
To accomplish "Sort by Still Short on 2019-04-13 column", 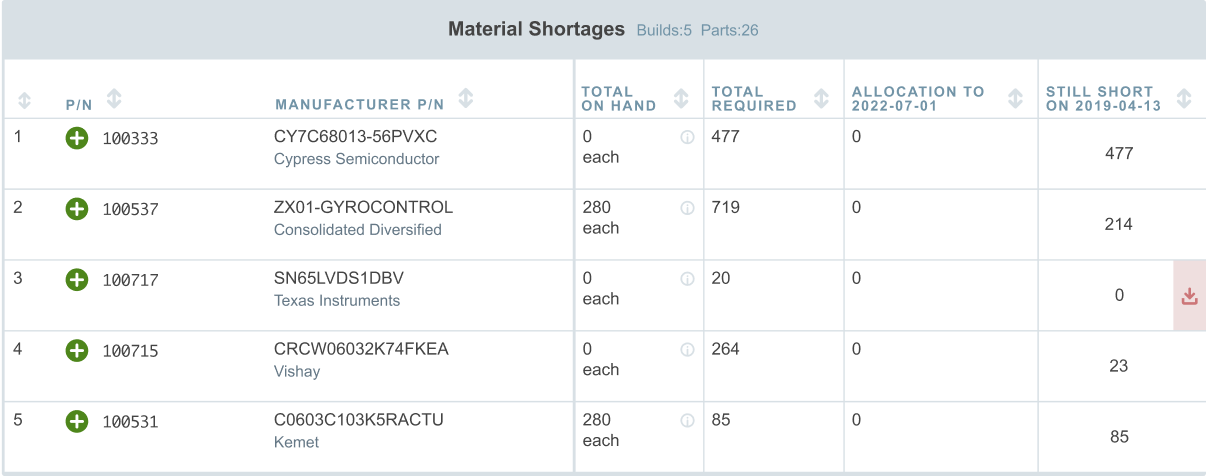I will coord(1184,98).
